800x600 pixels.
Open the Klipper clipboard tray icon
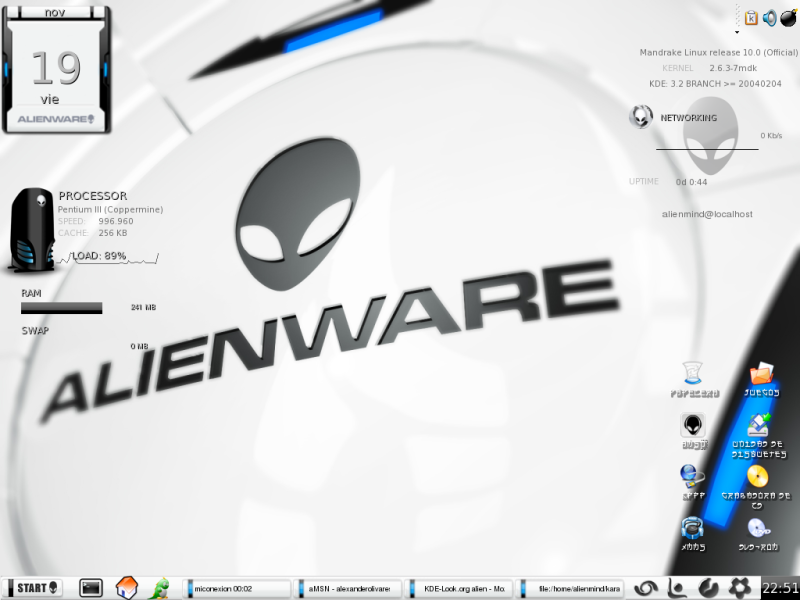[751, 18]
